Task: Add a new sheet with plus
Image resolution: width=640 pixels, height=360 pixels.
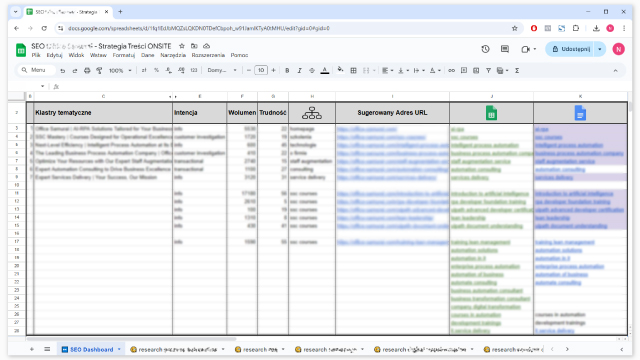Action: (32, 349)
